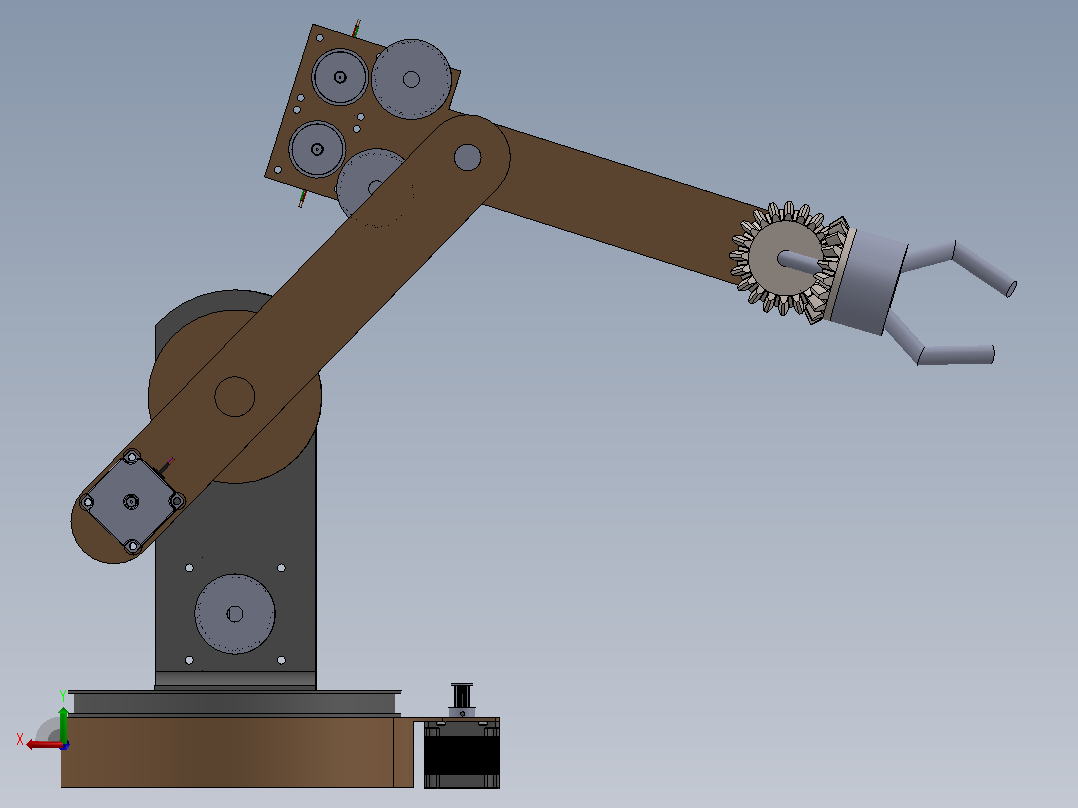1078x808 pixels.
Task: Click the wire sticking out above mounting plate
Action: 356,28
